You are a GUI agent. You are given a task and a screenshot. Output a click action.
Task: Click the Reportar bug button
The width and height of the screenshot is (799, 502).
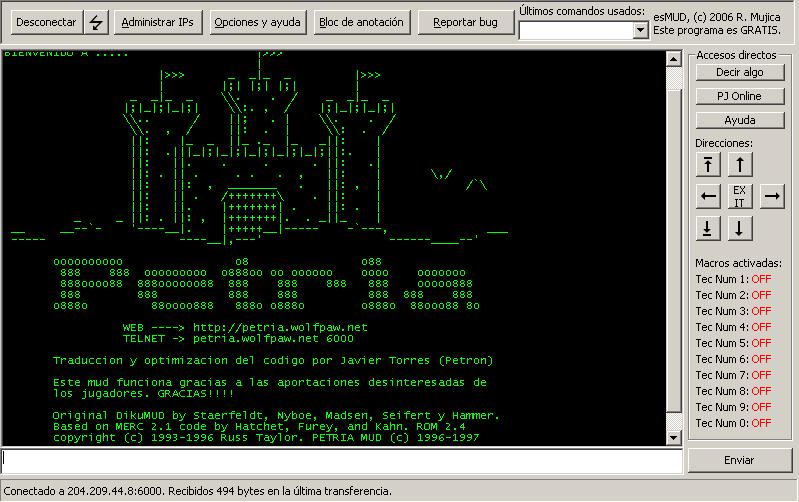click(465, 22)
